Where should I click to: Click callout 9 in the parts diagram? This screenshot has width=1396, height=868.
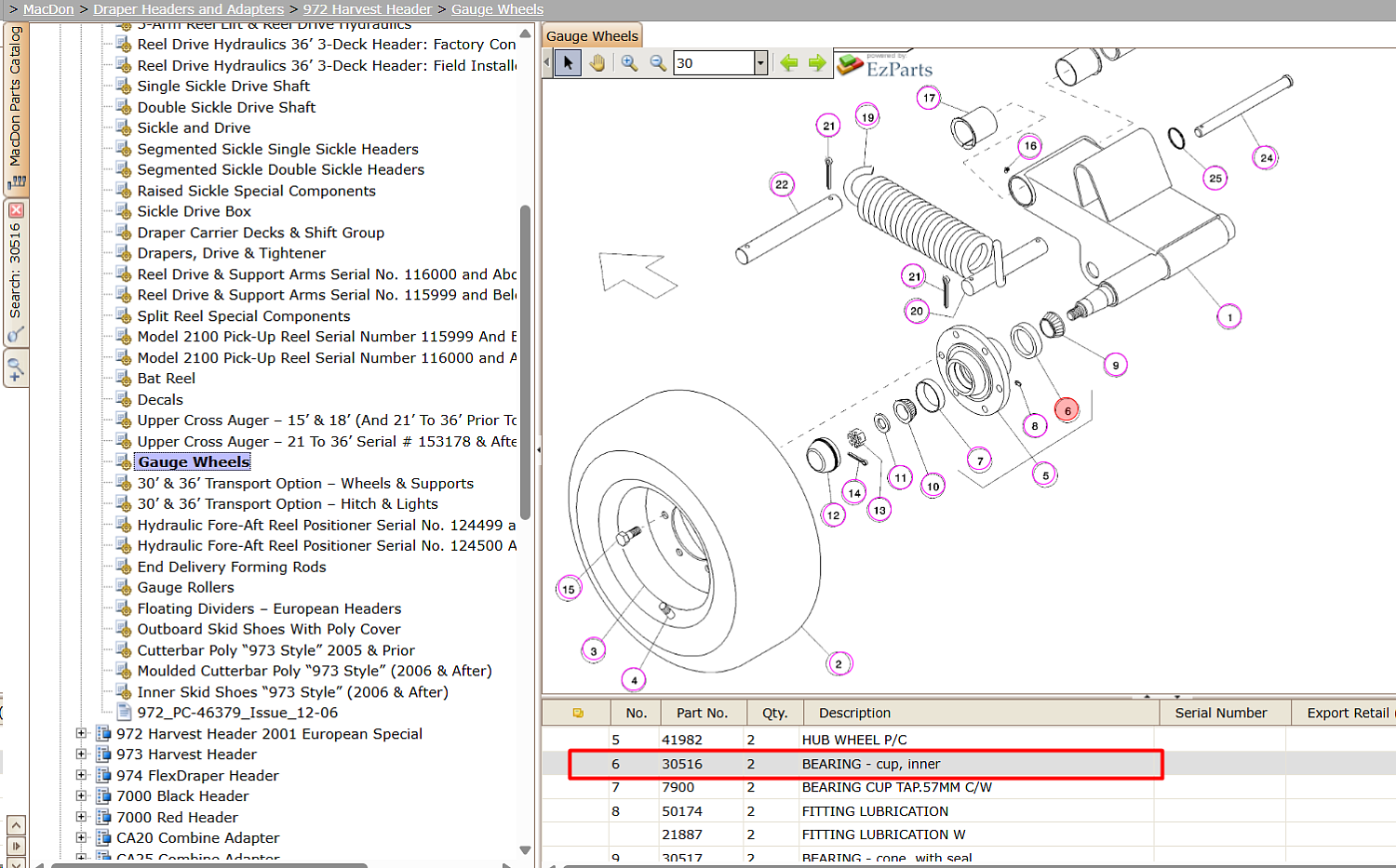click(1115, 366)
